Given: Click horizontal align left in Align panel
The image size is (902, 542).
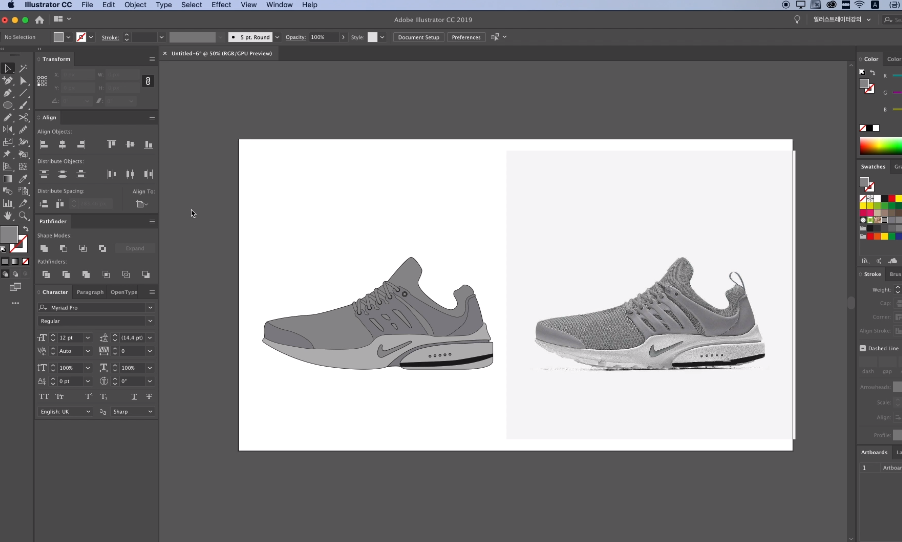Looking at the screenshot, I should click(x=44, y=144).
